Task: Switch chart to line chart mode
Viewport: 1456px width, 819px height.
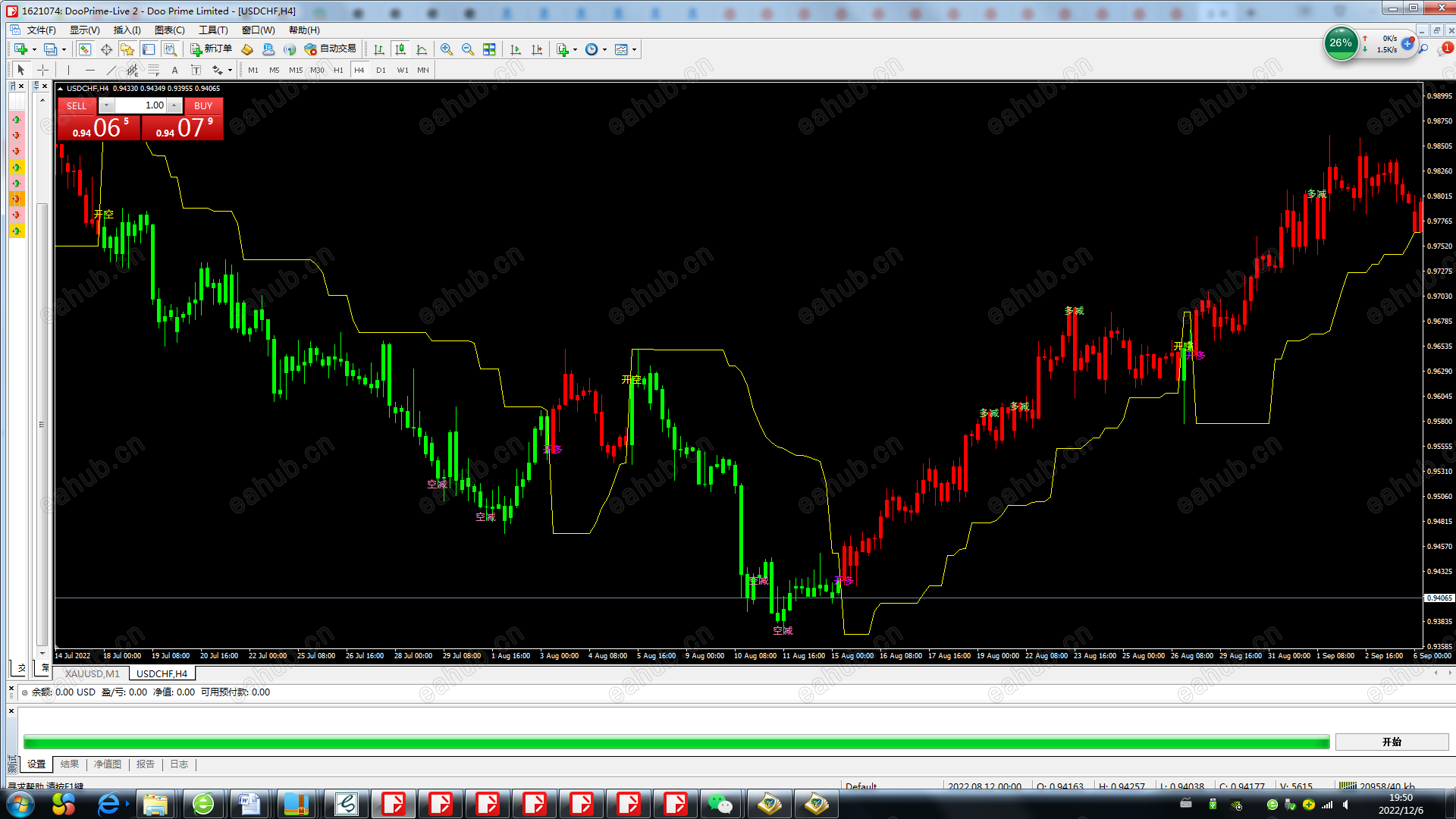Action: (x=422, y=49)
